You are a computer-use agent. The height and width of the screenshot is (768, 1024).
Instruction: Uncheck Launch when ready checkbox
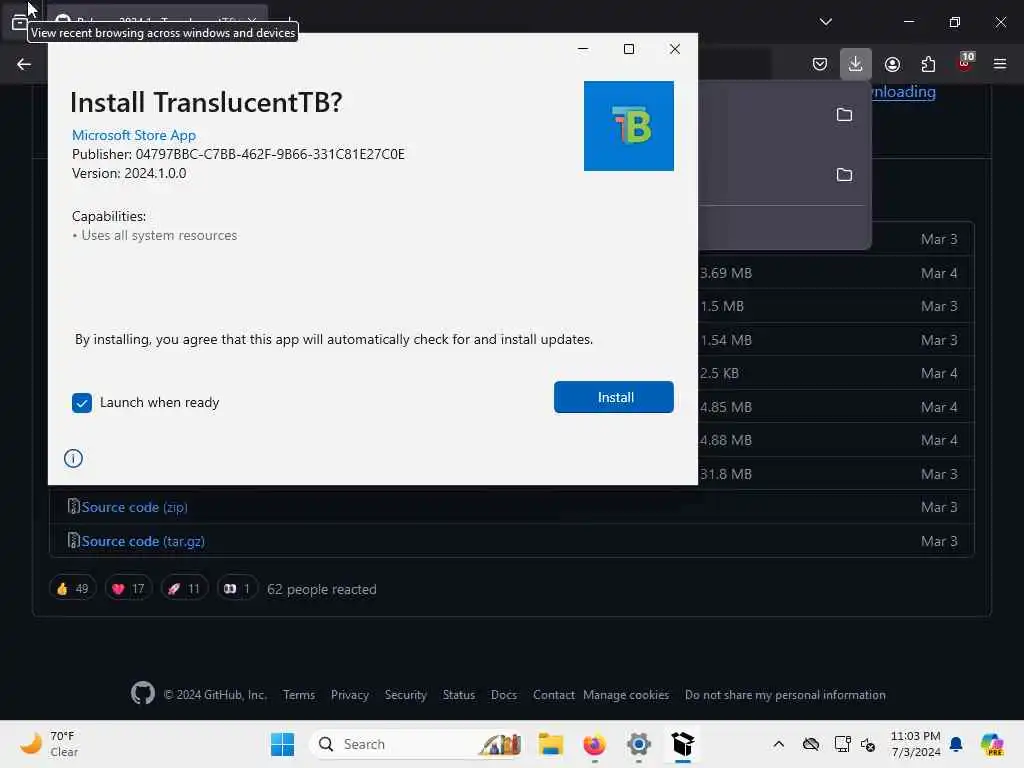coord(82,403)
